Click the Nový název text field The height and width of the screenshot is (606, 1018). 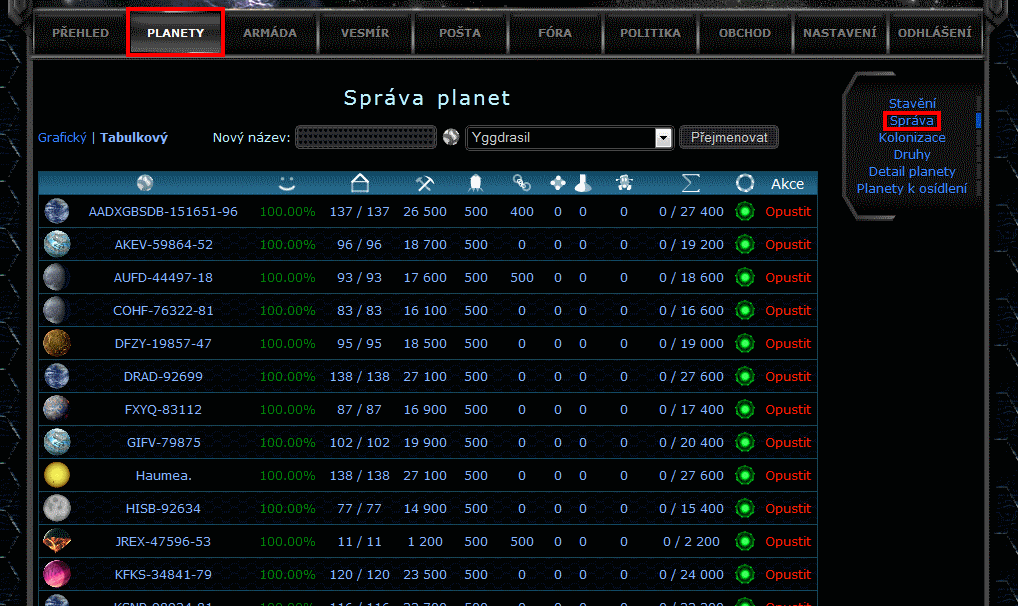366,137
